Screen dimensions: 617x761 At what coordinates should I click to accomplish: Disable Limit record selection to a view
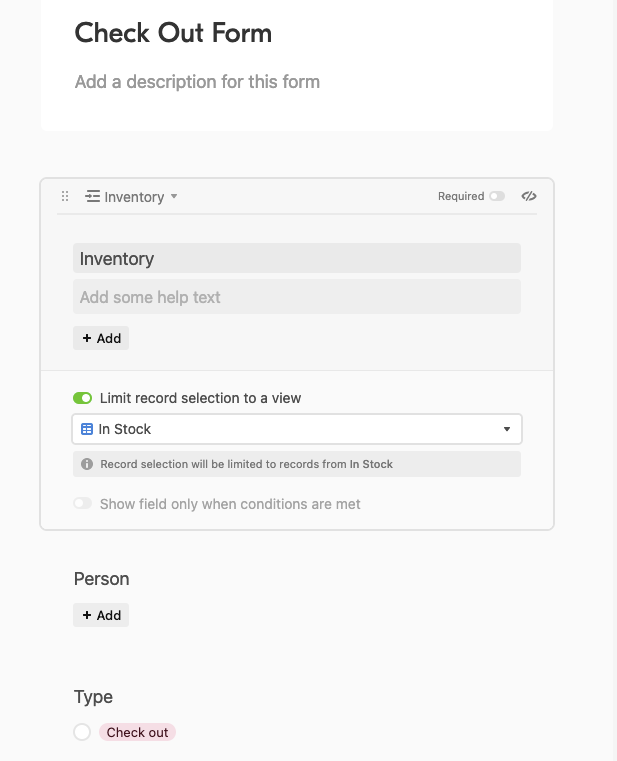83,398
